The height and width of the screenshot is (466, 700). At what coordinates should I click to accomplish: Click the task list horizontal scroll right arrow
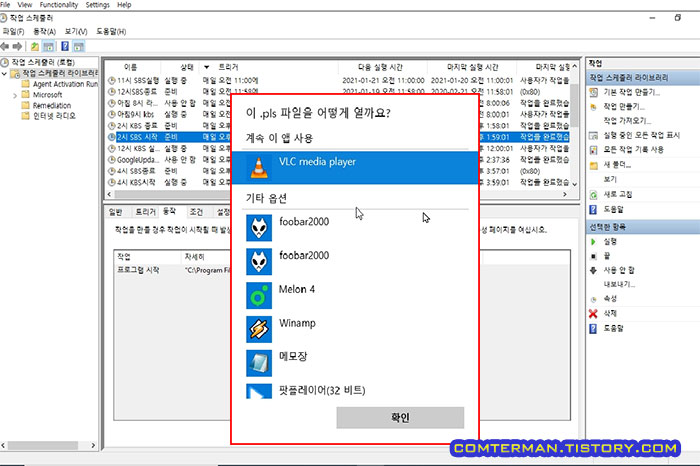565,194
